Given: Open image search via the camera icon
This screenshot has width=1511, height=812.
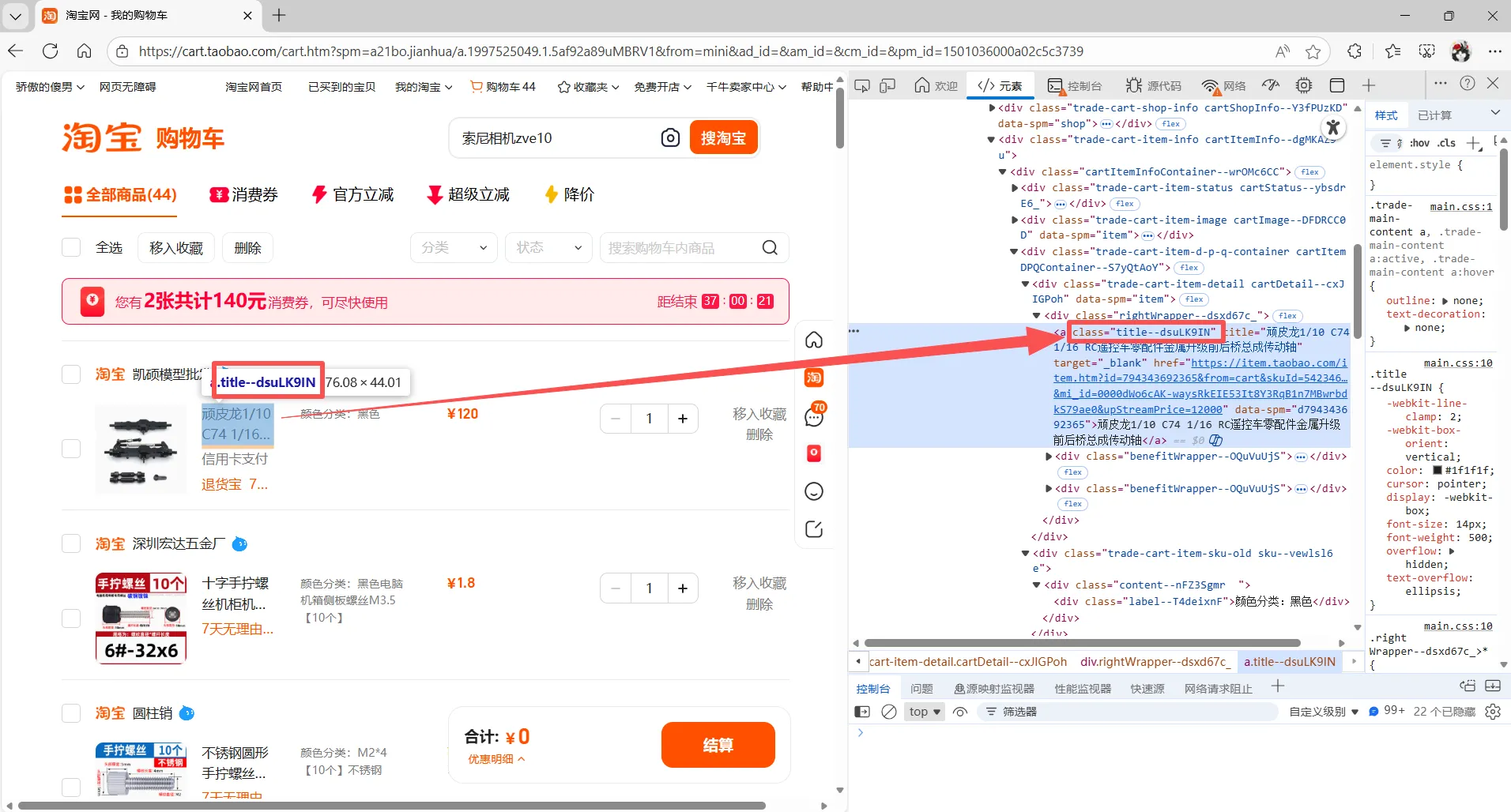Looking at the screenshot, I should (671, 137).
